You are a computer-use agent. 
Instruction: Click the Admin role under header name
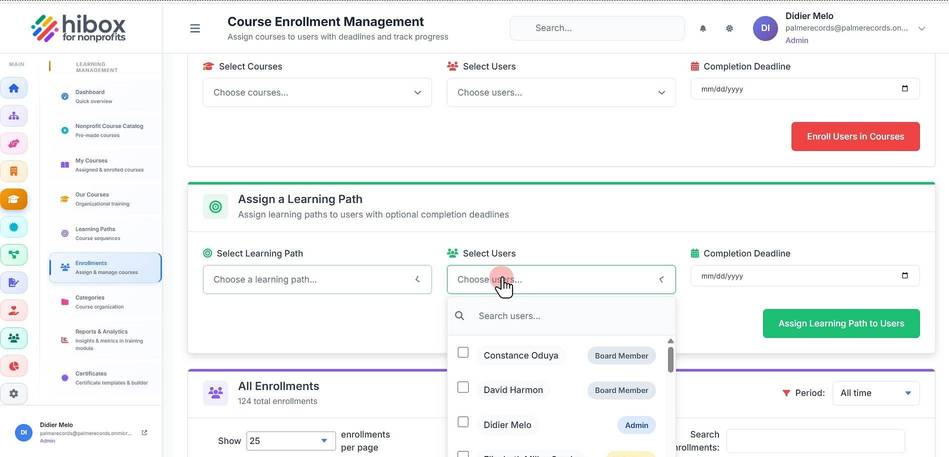(796, 41)
